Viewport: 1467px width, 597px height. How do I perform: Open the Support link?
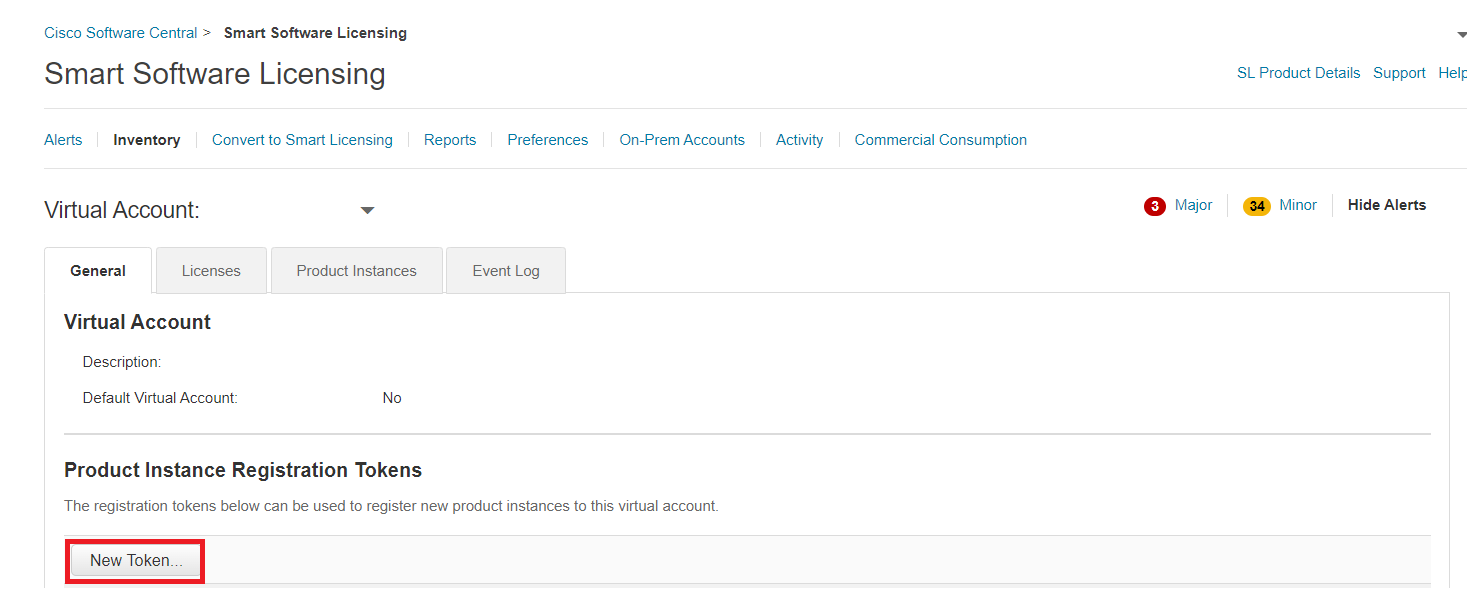(1399, 73)
